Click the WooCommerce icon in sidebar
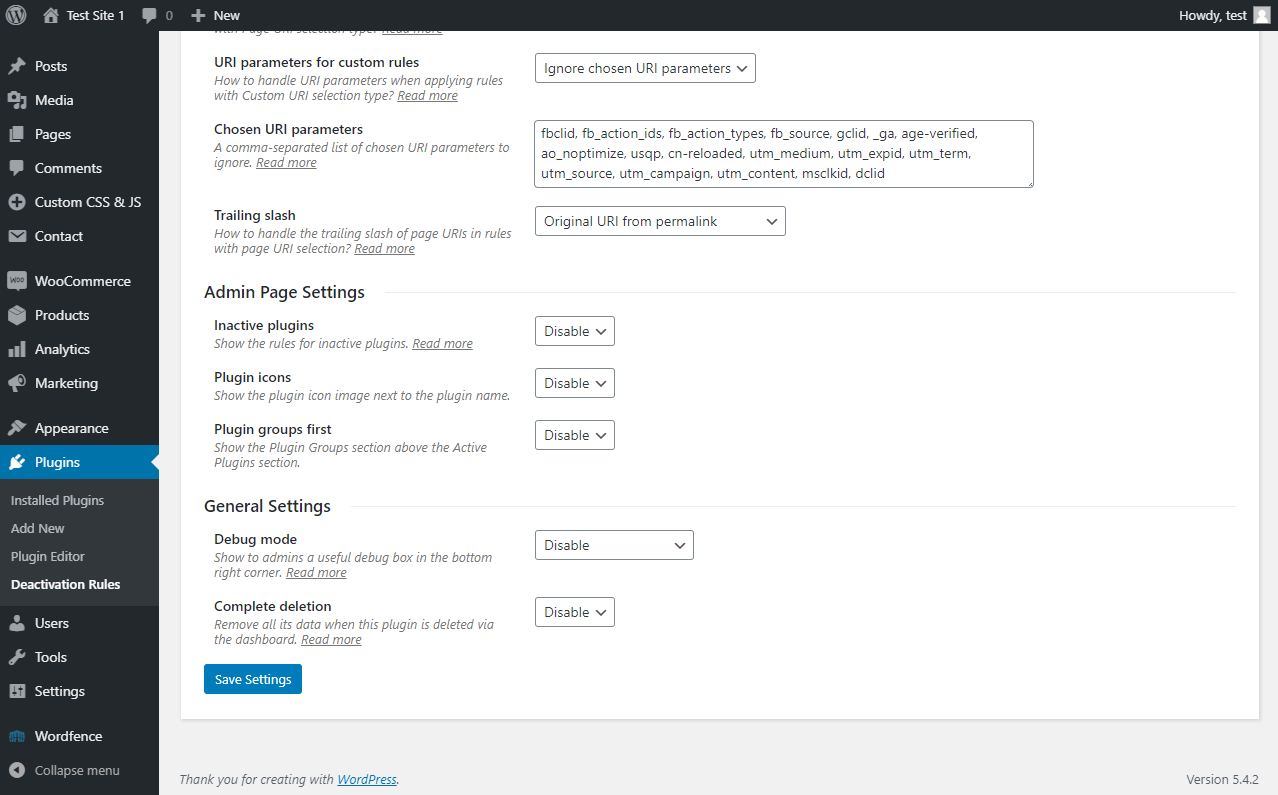Viewport: 1278px width, 795px height. (17, 281)
